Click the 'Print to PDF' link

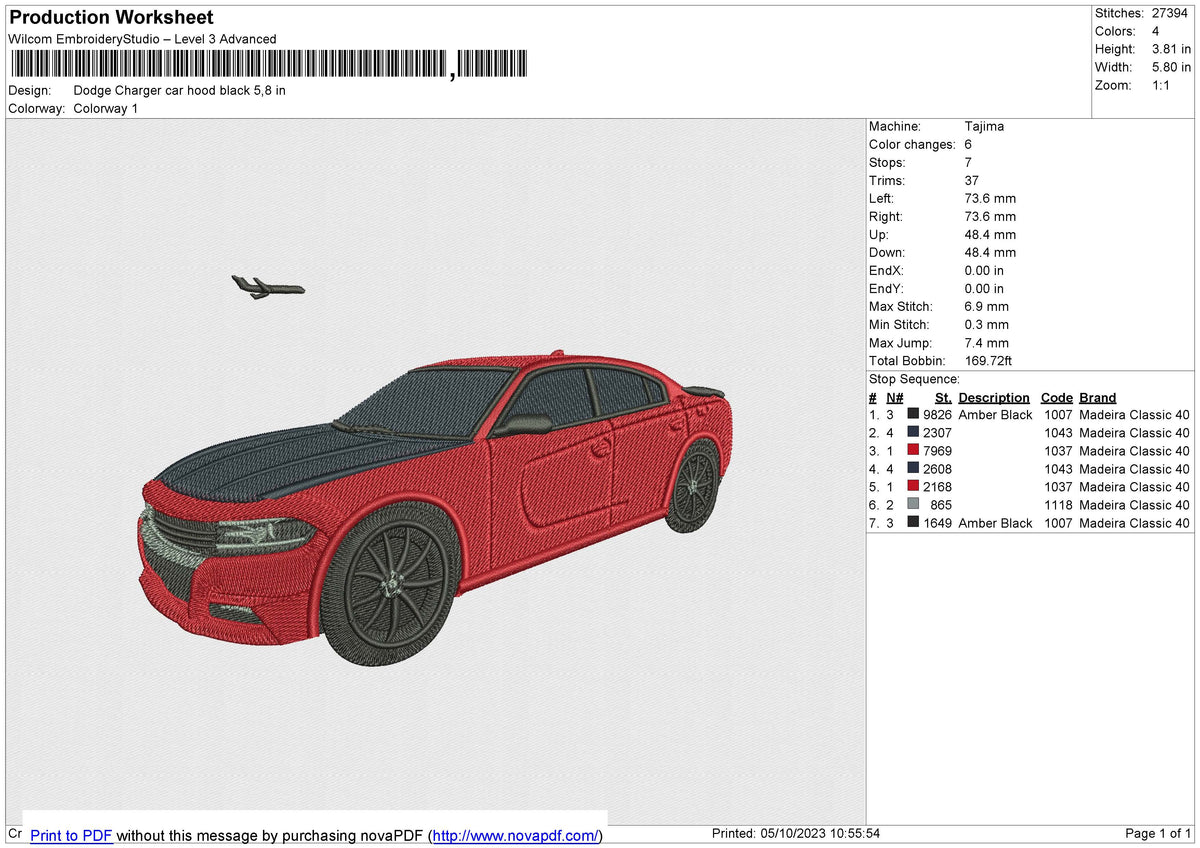click(71, 835)
